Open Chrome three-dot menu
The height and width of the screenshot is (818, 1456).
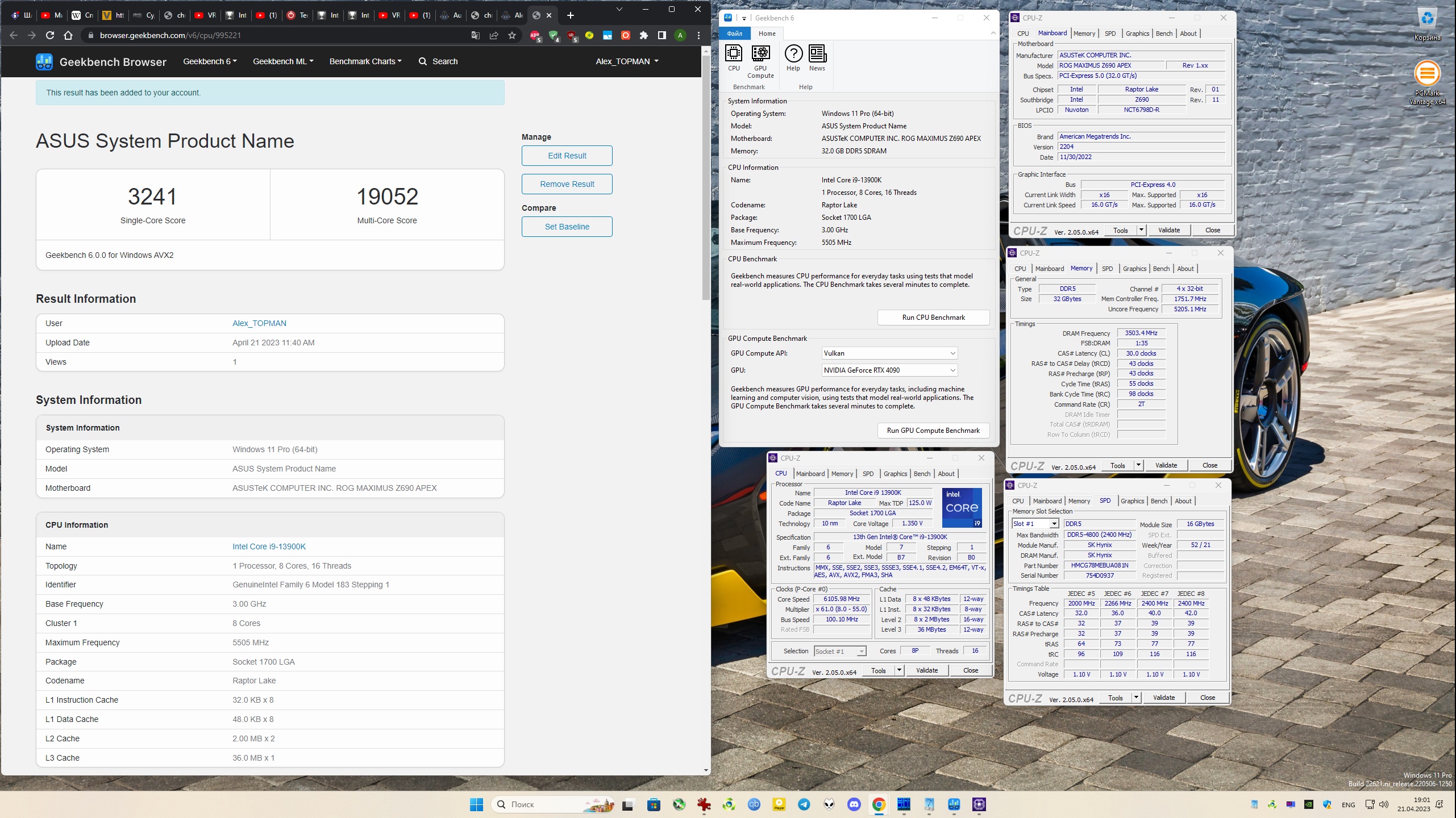[x=698, y=35]
